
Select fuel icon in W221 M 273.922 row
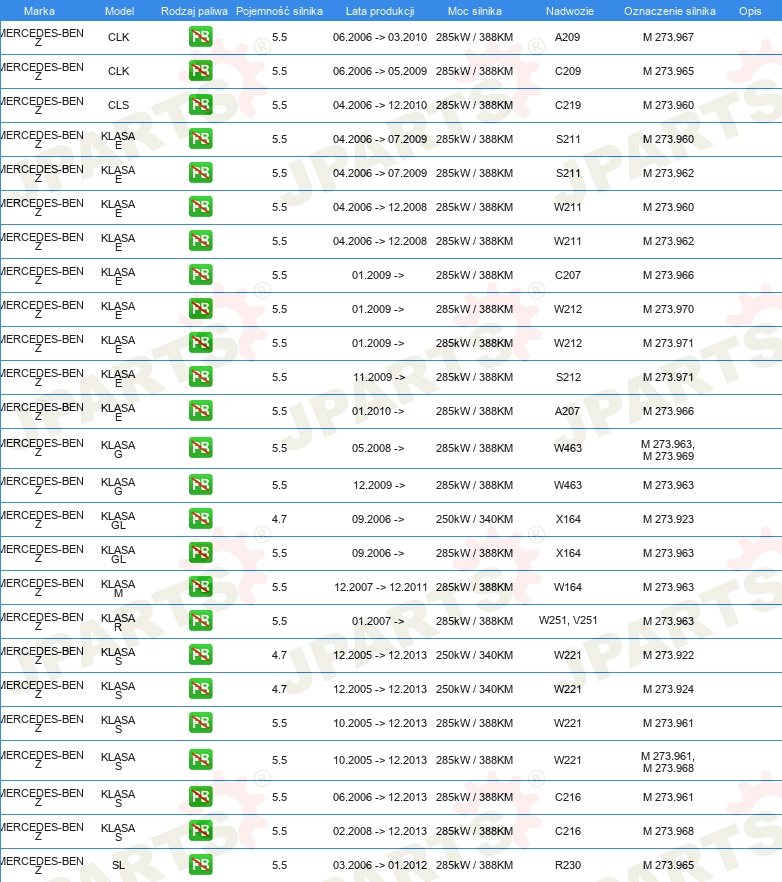(x=200, y=655)
